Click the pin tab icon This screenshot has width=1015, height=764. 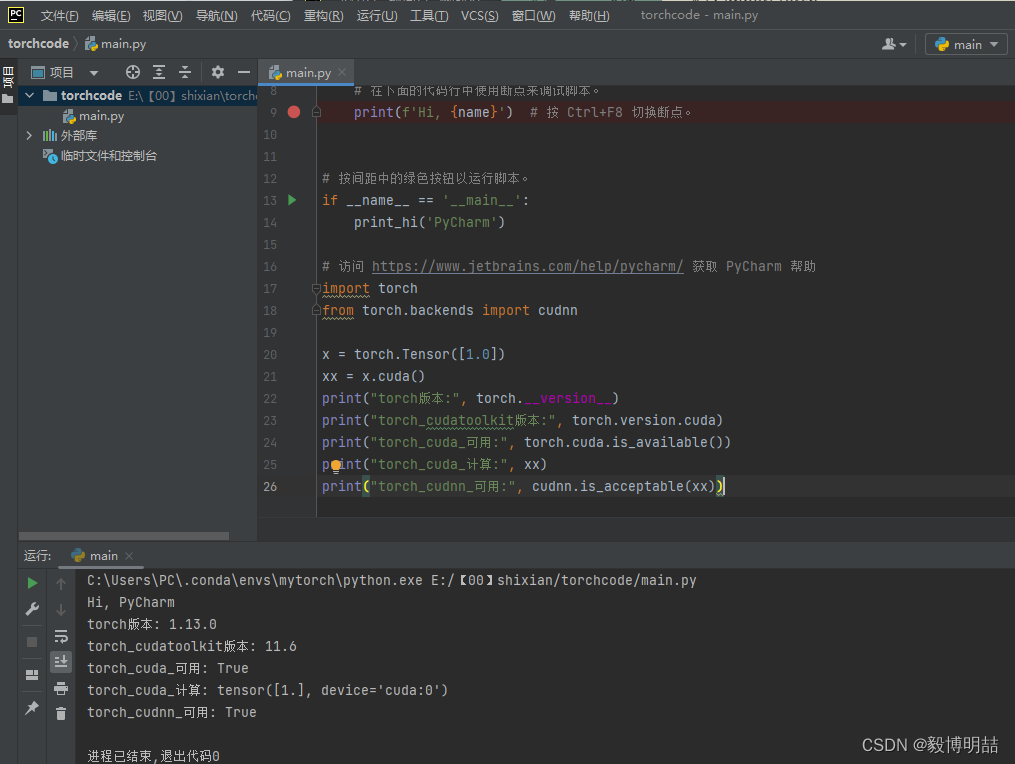coord(32,708)
